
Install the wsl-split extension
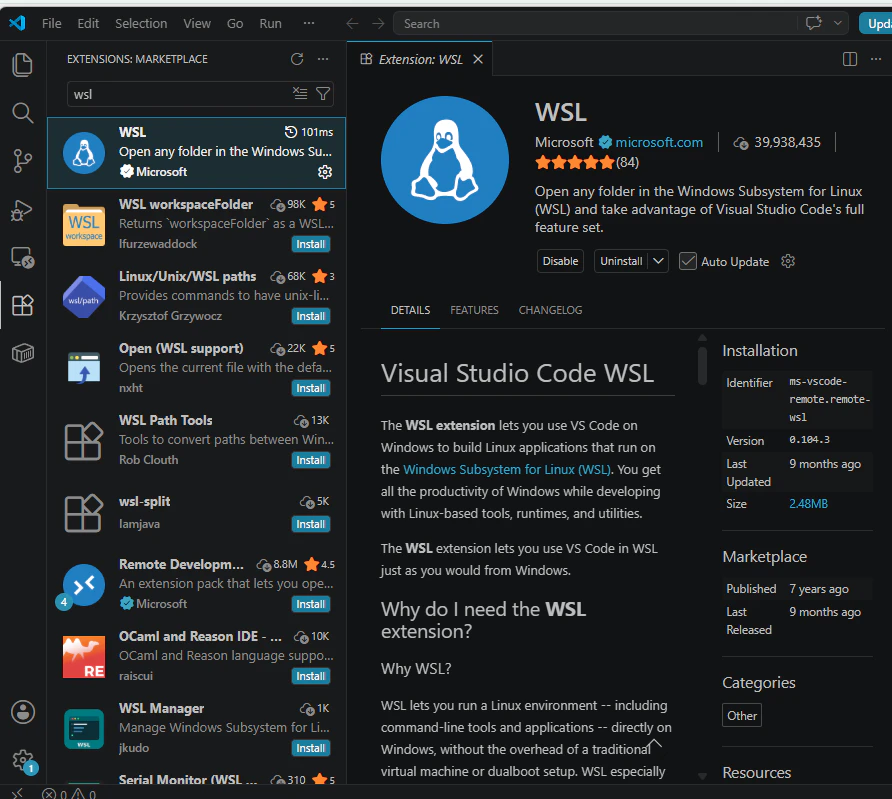pos(311,524)
